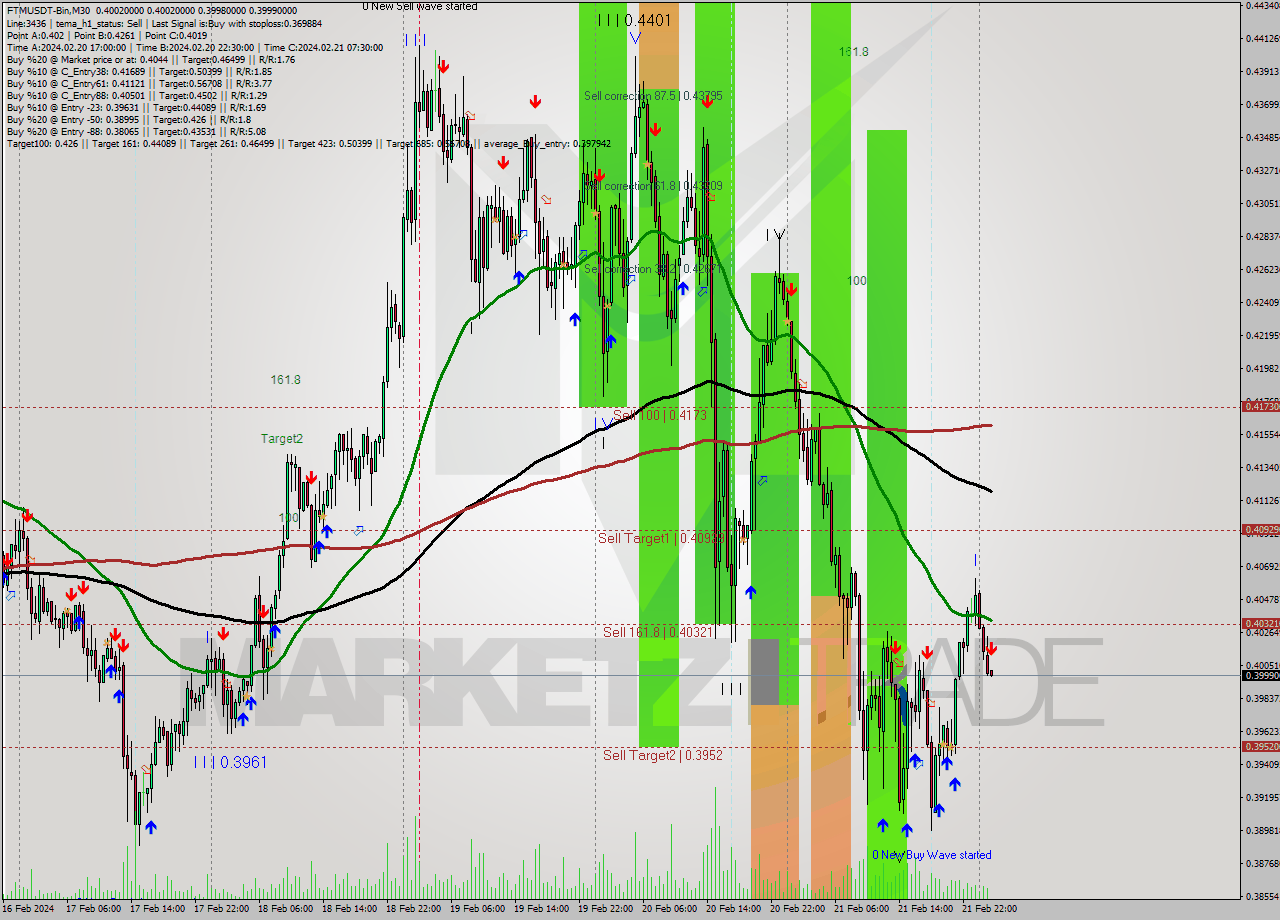Click the '21 Feb 14:00' time label

(925, 909)
